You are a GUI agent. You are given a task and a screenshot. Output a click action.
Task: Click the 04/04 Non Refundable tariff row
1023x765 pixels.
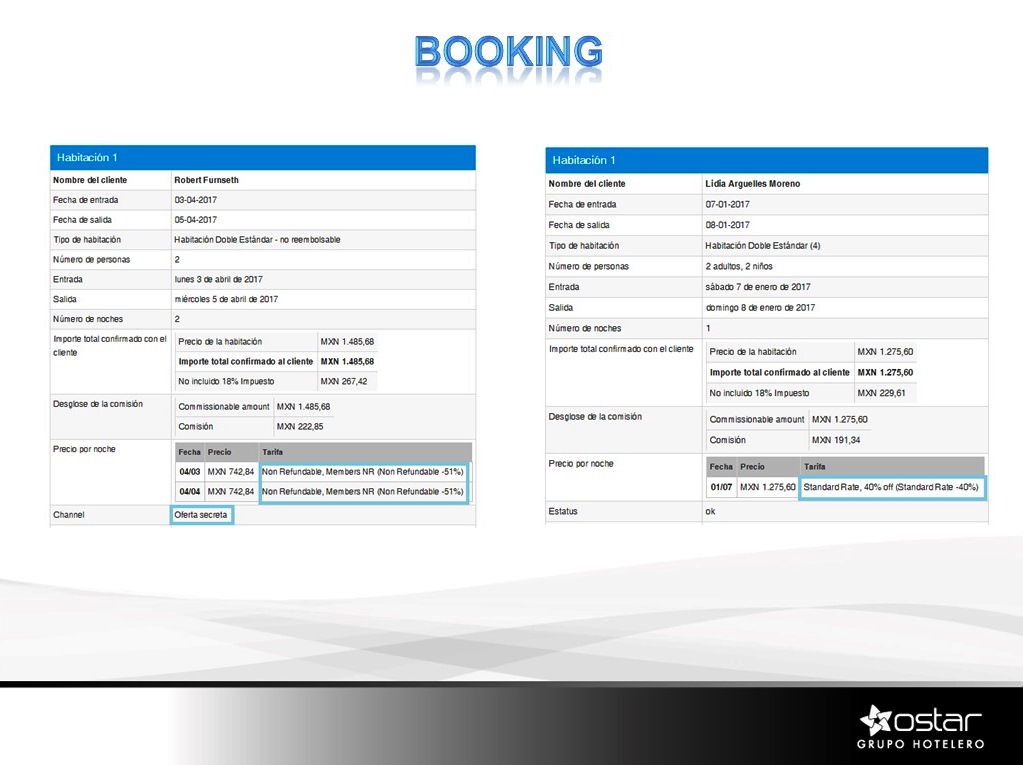click(363, 491)
